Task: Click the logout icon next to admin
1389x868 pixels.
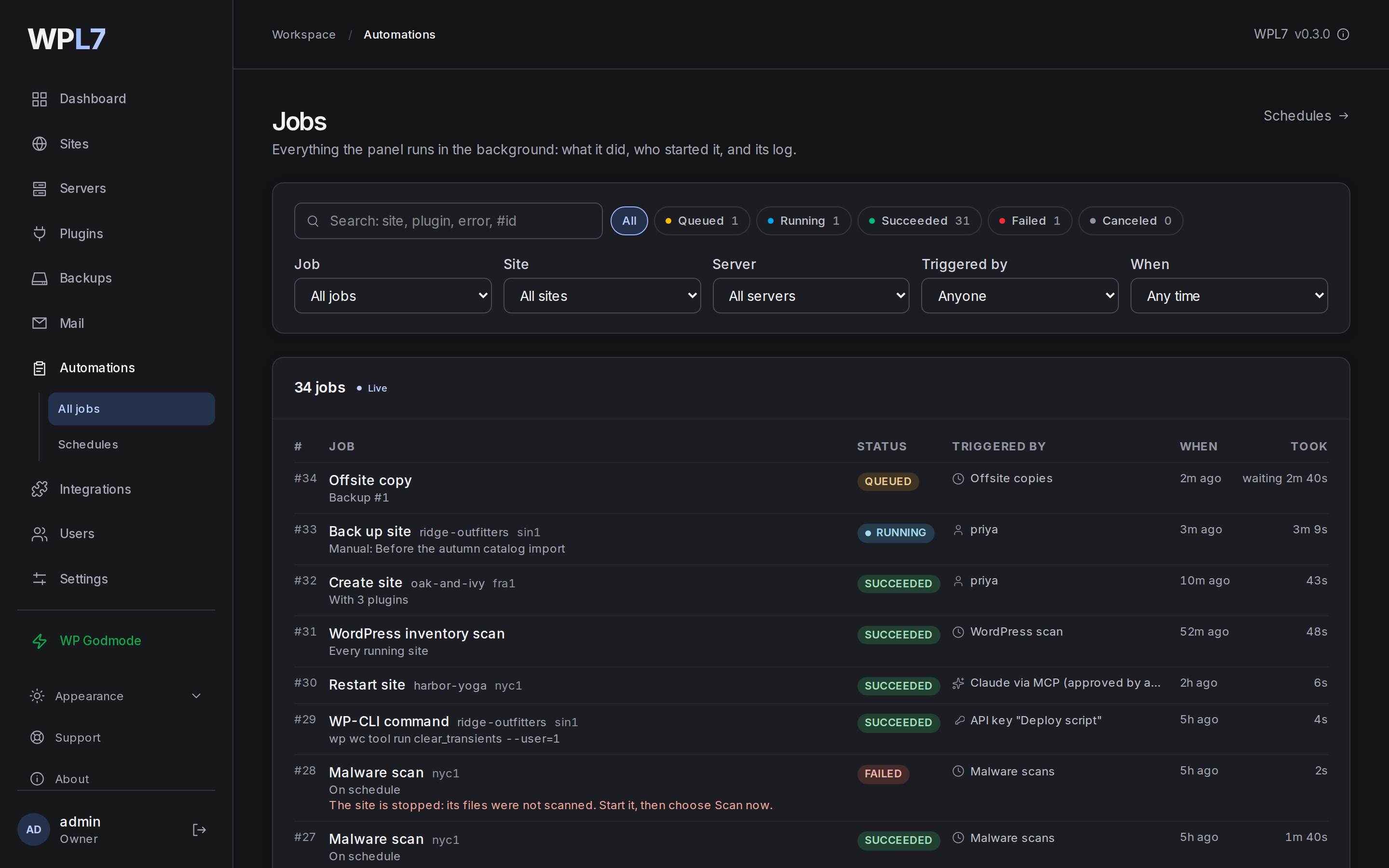Action: tap(199, 829)
